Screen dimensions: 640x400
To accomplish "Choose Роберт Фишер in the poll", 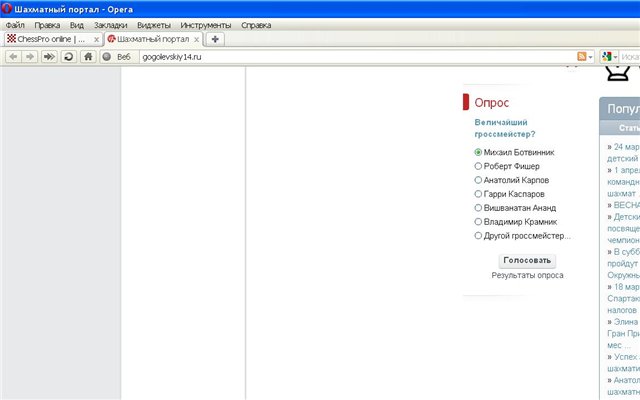I will [479, 166].
